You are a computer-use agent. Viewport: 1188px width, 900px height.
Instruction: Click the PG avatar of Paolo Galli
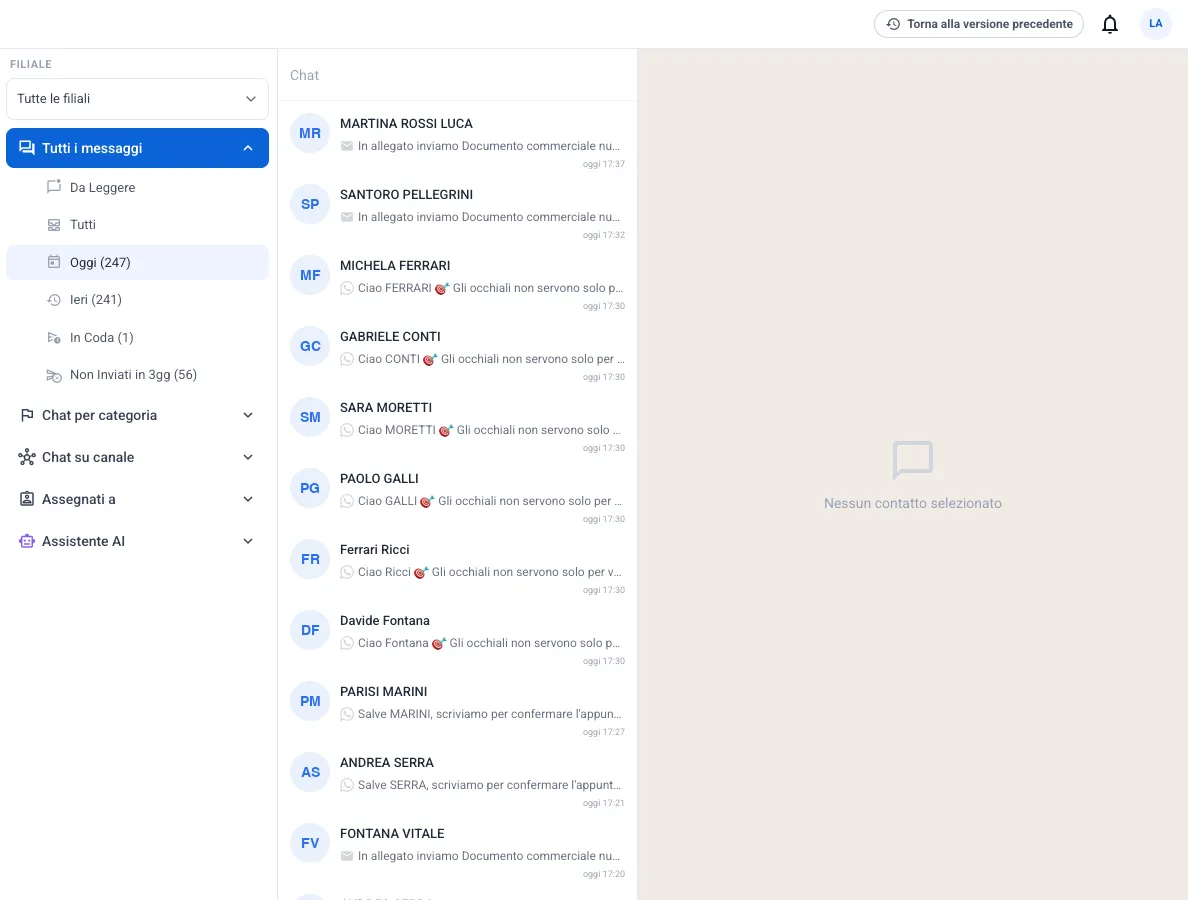pos(310,489)
